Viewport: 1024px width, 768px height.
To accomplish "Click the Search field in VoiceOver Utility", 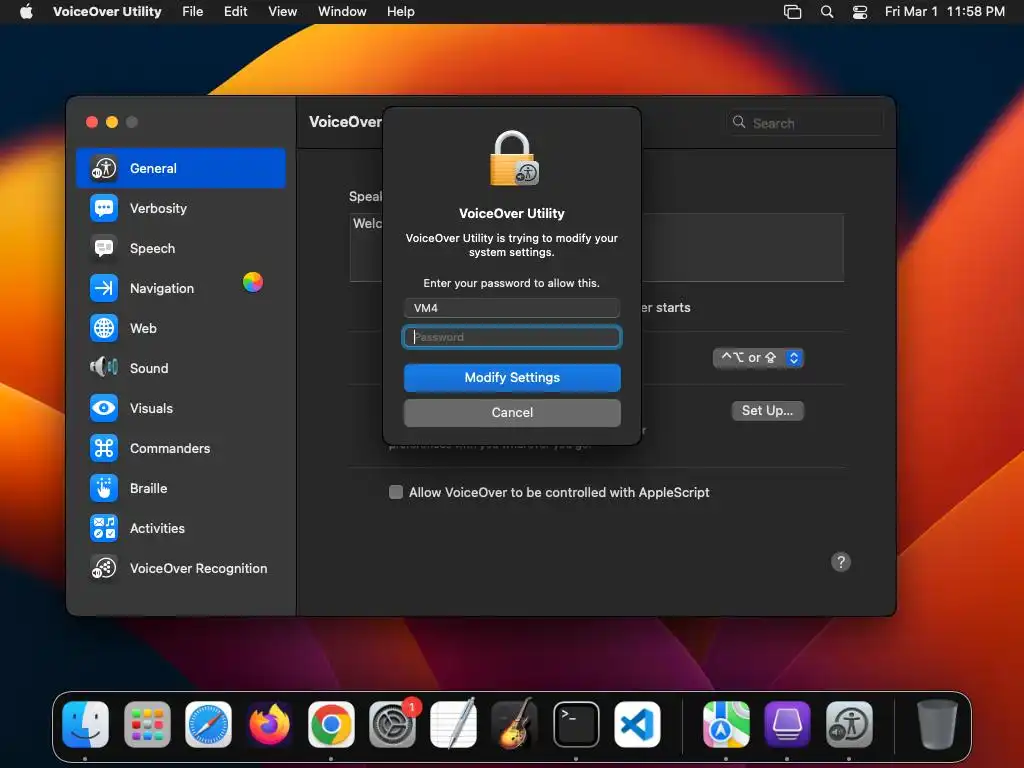I will tap(805, 122).
